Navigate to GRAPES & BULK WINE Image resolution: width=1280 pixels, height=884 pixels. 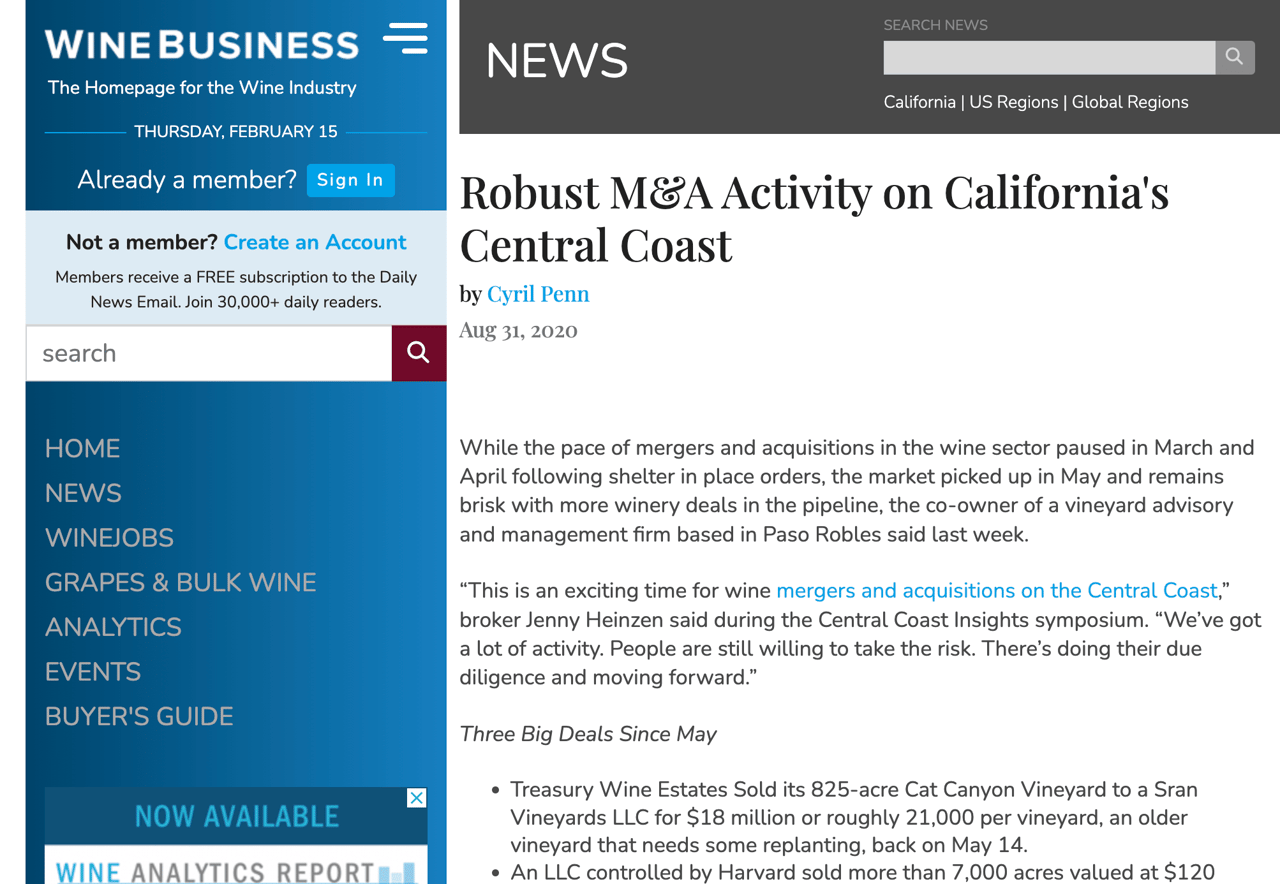tap(180, 582)
